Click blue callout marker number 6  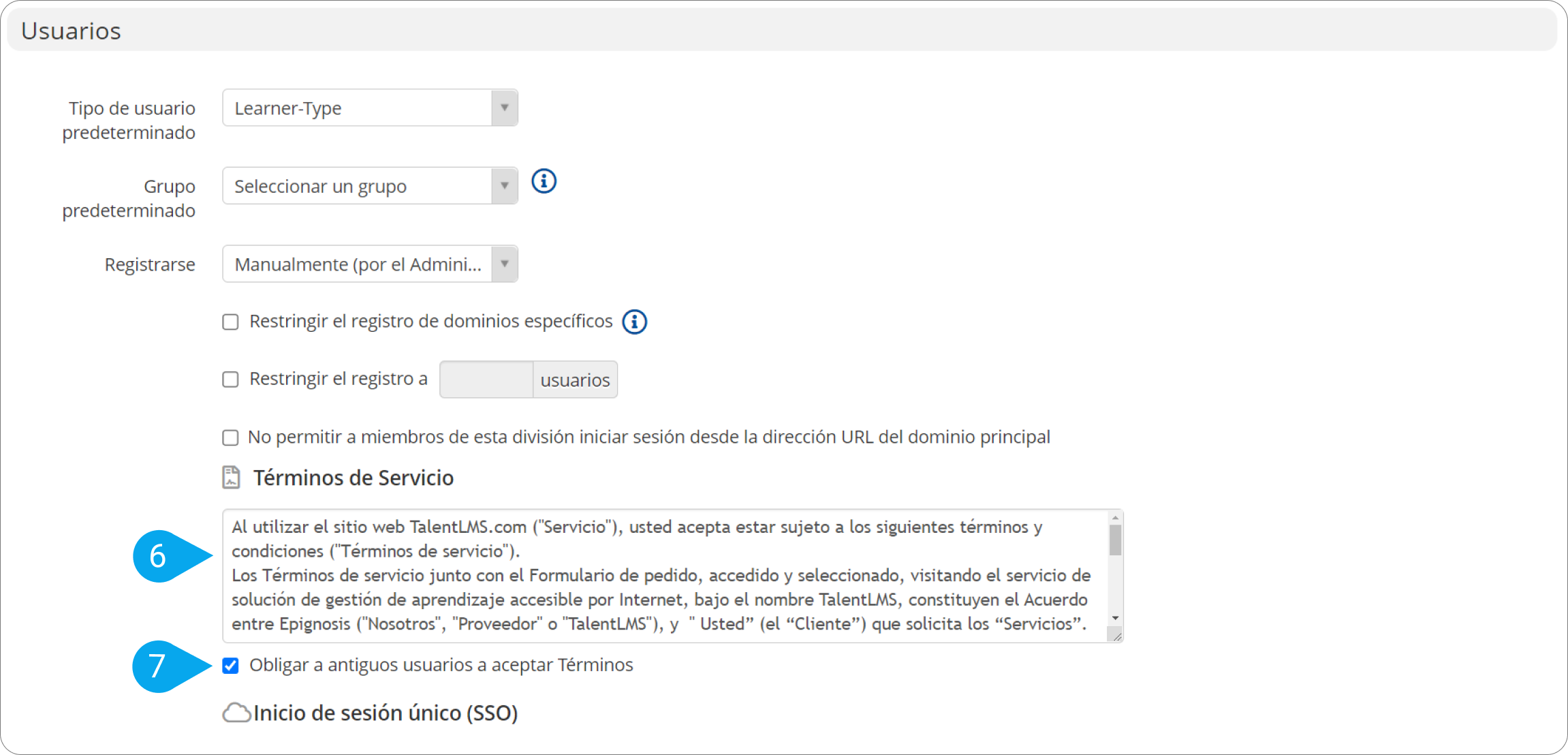[x=159, y=556]
